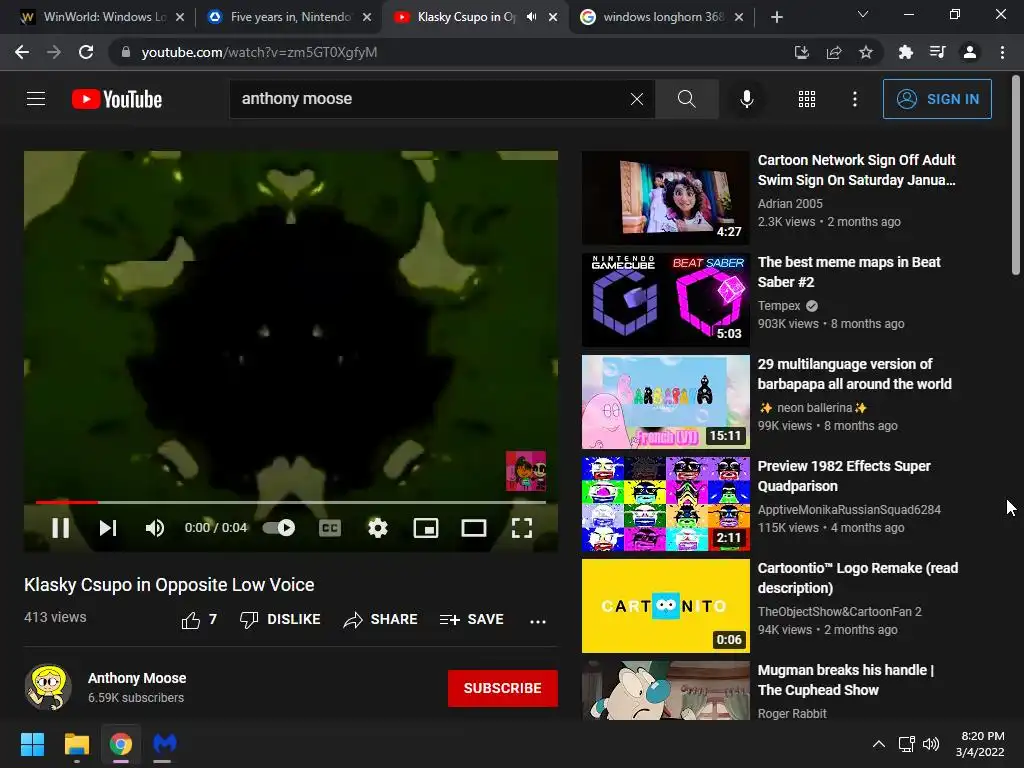Expand tab search chevron

tap(863, 14)
